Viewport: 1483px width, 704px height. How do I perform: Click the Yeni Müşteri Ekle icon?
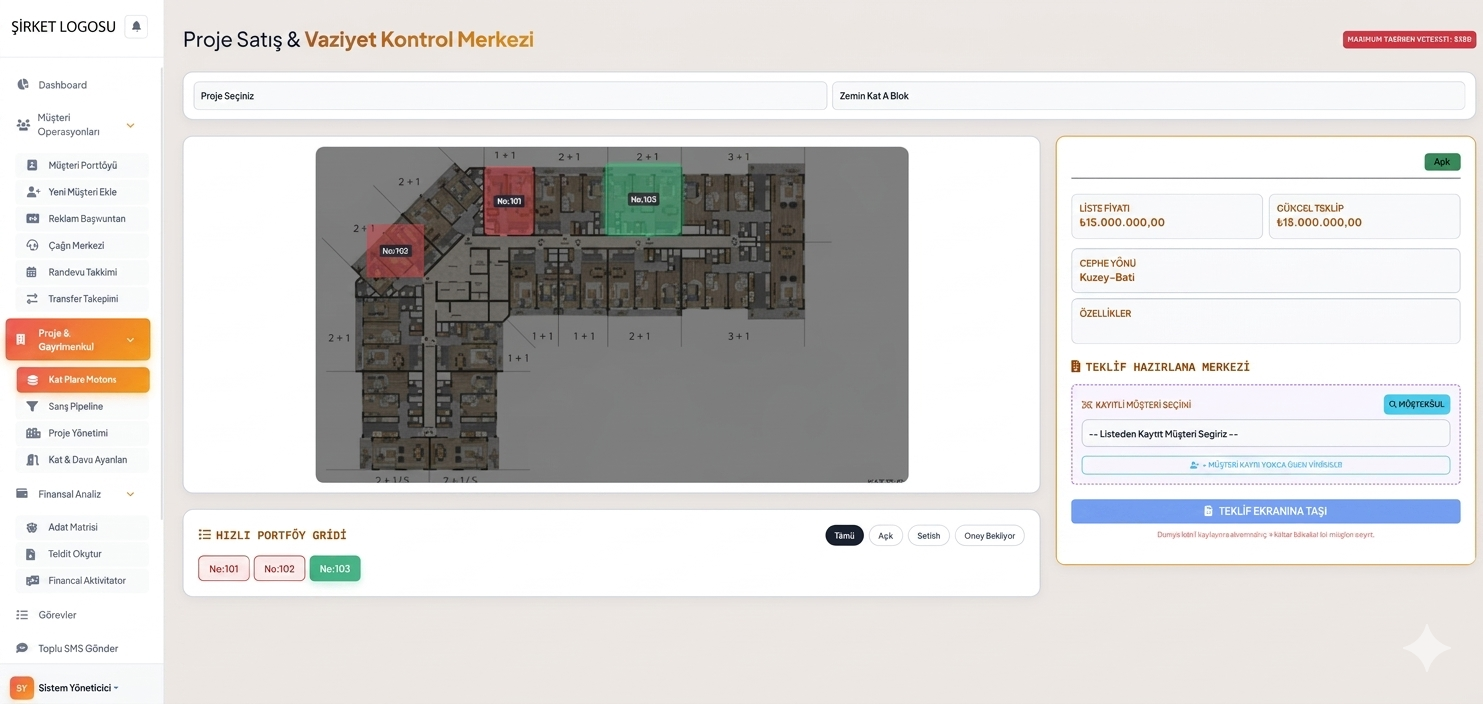click(x=32, y=192)
